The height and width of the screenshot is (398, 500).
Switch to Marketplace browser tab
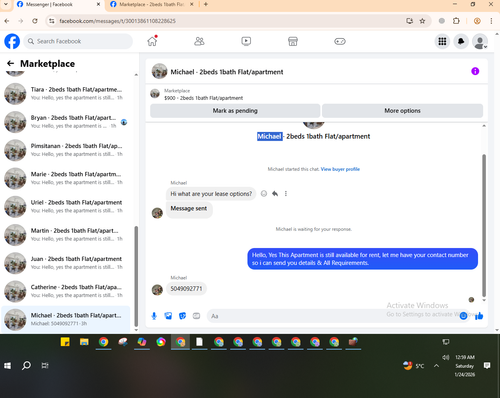click(x=152, y=5)
